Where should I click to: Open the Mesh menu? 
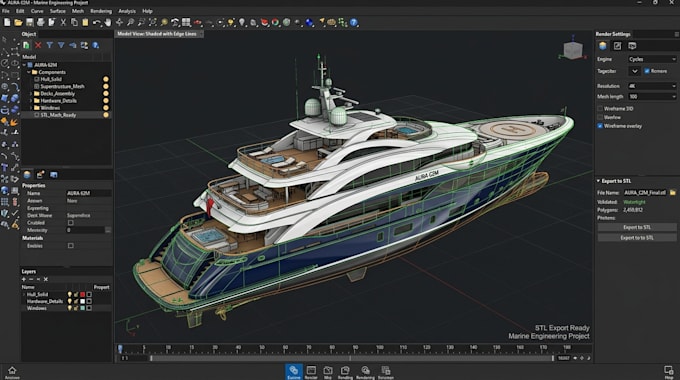click(78, 11)
